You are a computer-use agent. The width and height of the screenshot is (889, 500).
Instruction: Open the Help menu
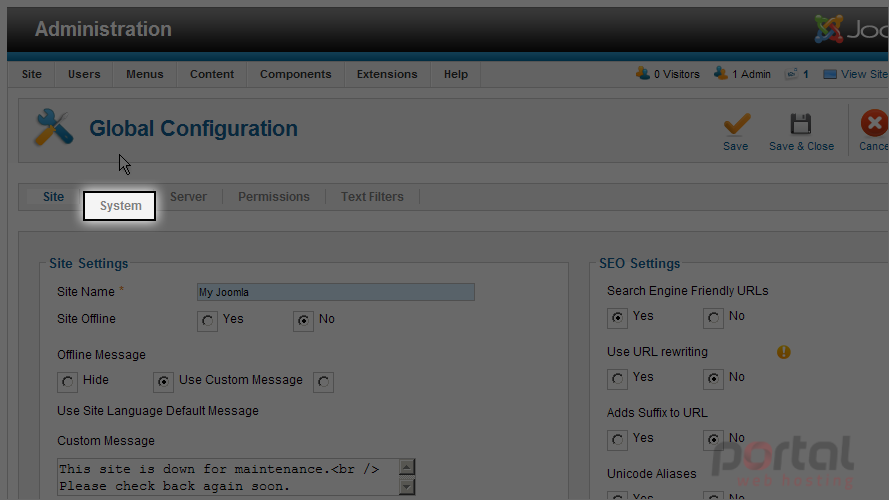456,74
